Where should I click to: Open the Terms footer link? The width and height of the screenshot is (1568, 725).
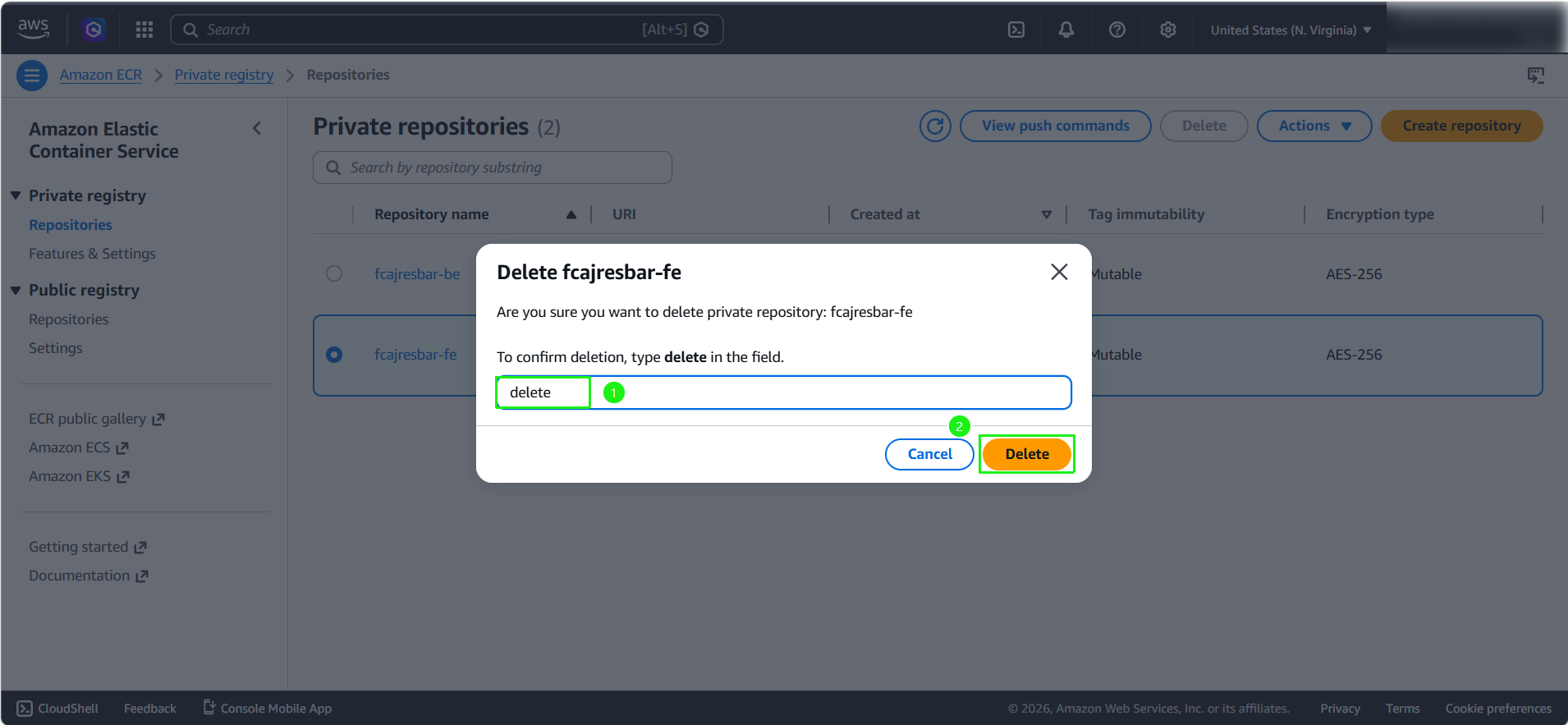[1402, 709]
